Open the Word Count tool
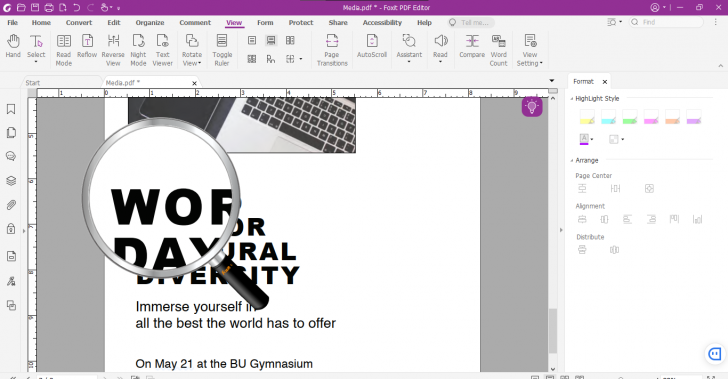The height and width of the screenshot is (379, 728). [499, 50]
